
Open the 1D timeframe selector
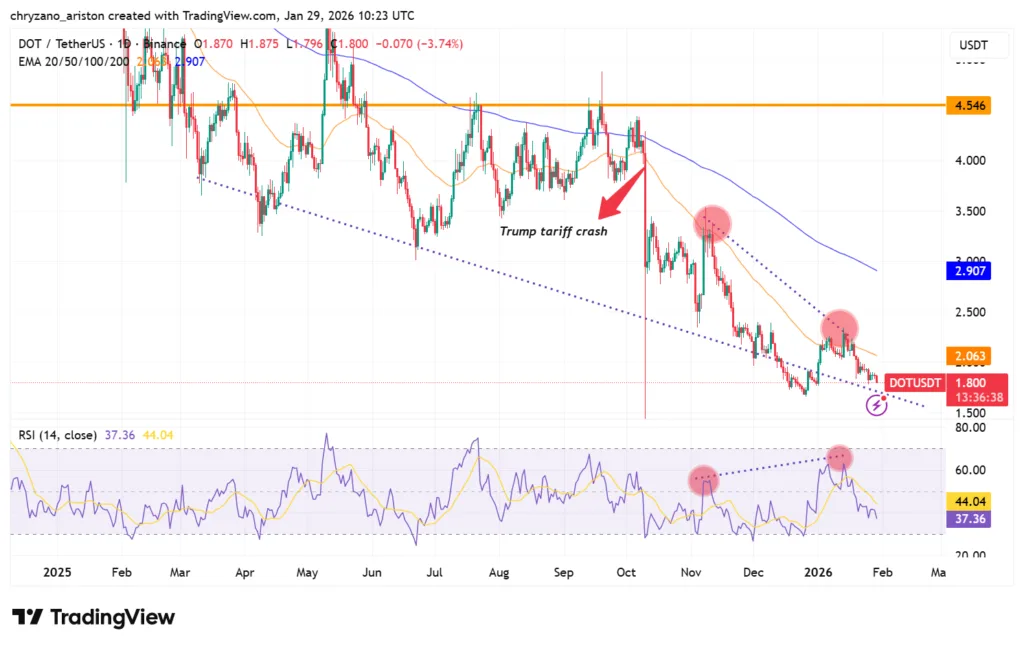click(x=126, y=44)
